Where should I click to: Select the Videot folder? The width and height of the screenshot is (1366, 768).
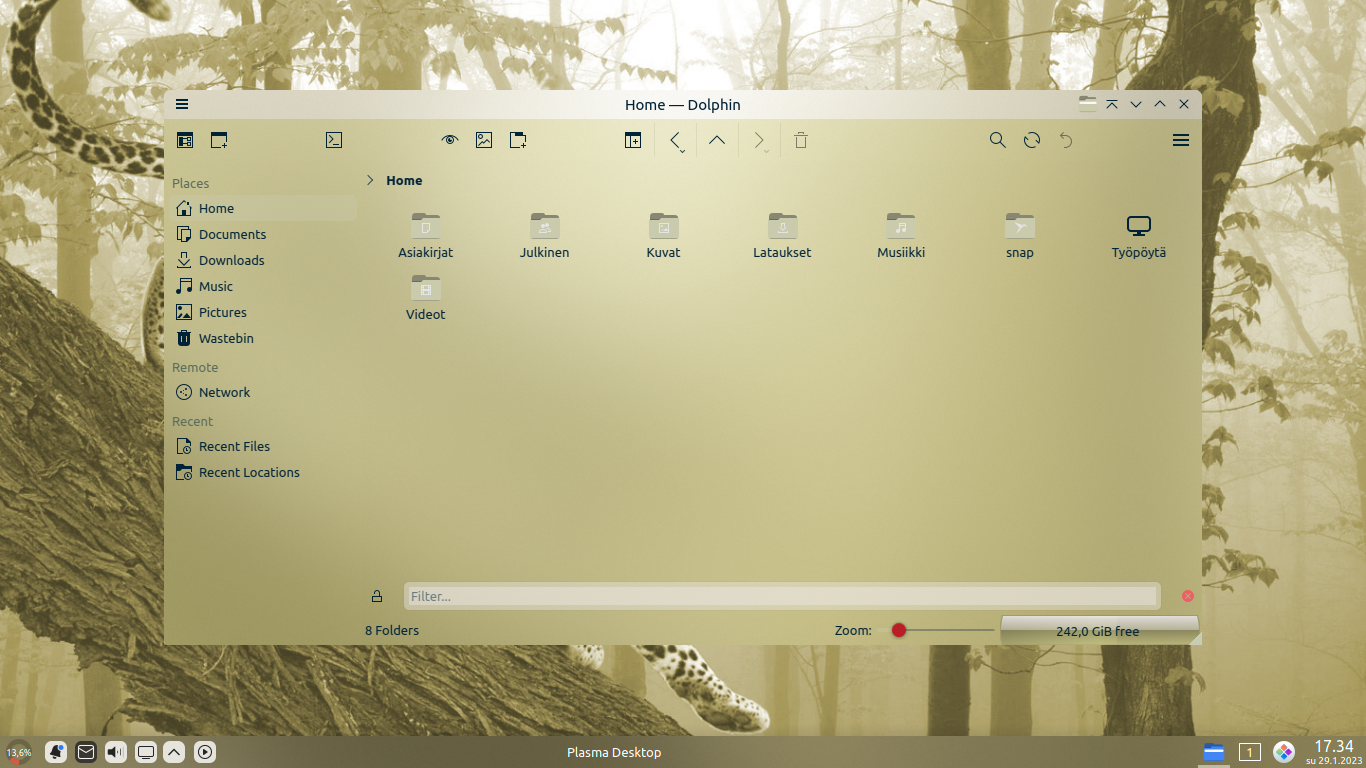pos(426,297)
